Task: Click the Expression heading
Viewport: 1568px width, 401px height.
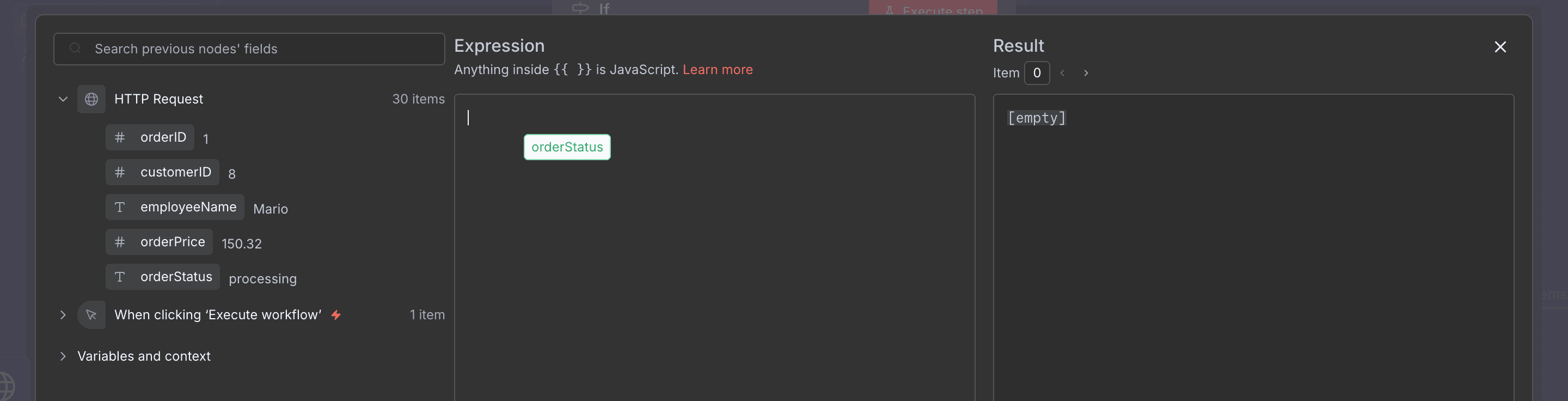Action: click(499, 46)
